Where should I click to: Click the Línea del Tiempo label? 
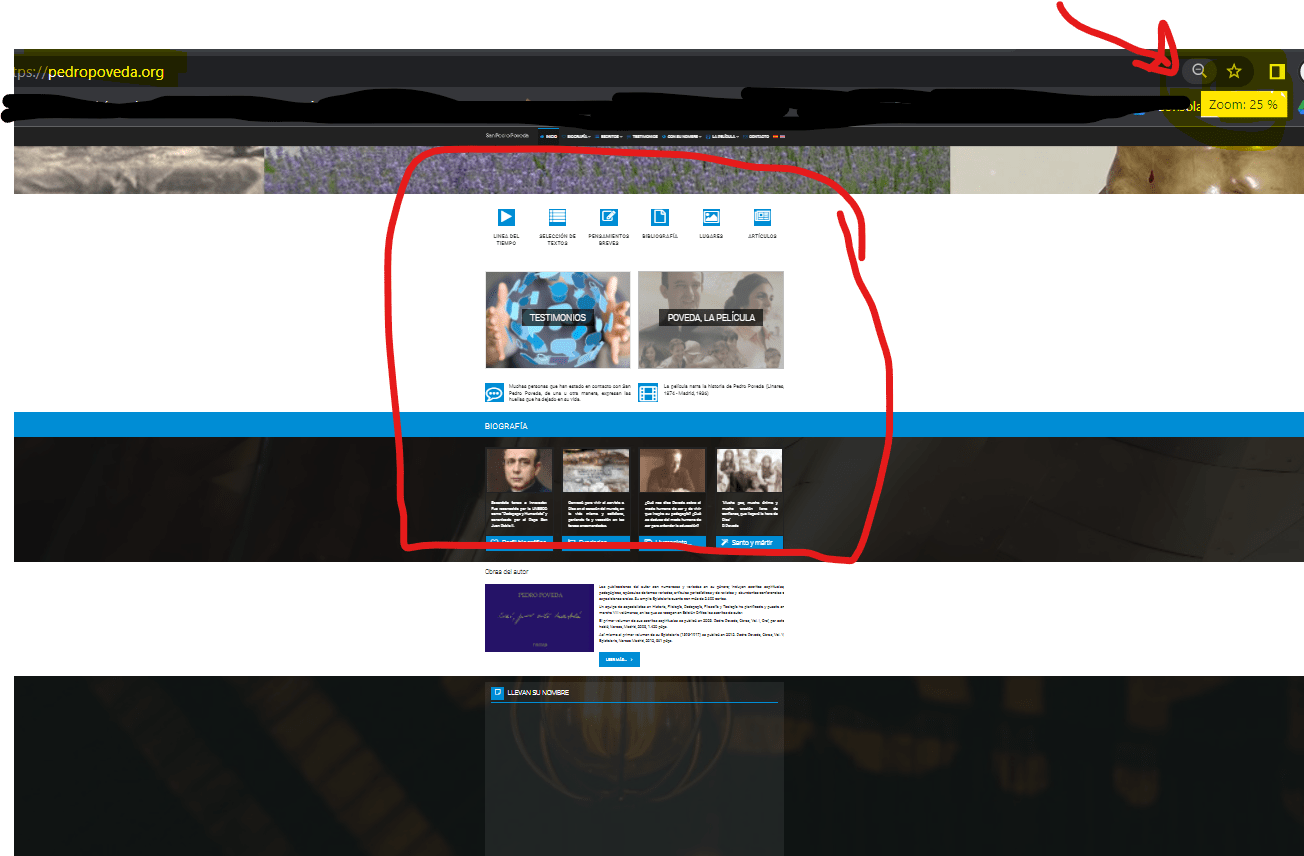(506, 239)
